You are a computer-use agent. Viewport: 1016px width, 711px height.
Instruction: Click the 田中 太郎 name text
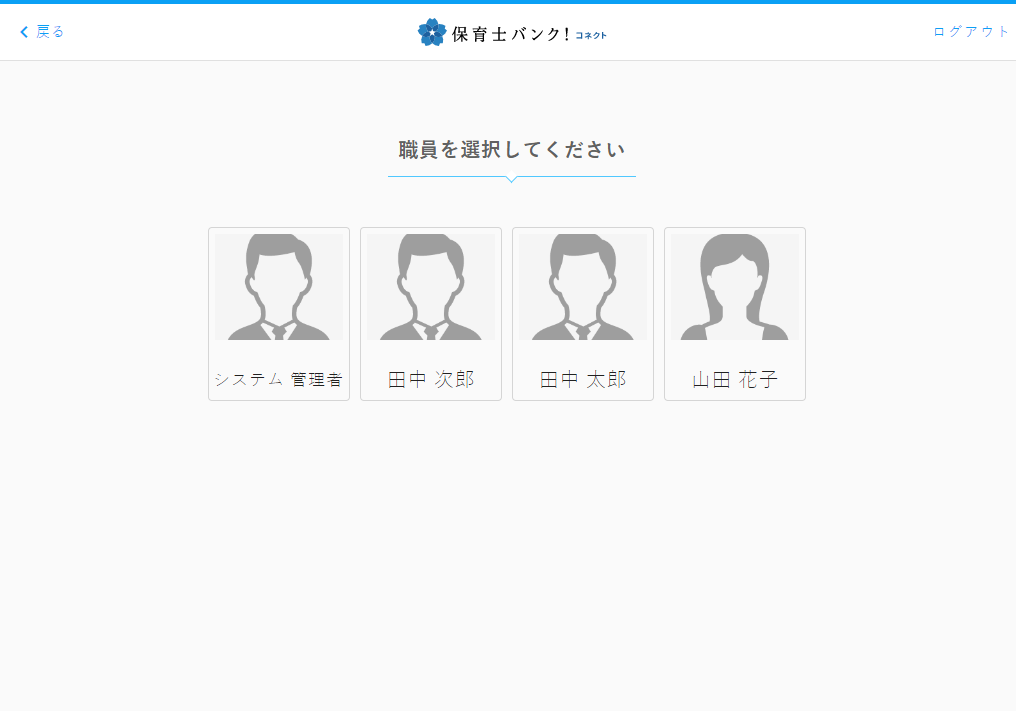click(583, 380)
